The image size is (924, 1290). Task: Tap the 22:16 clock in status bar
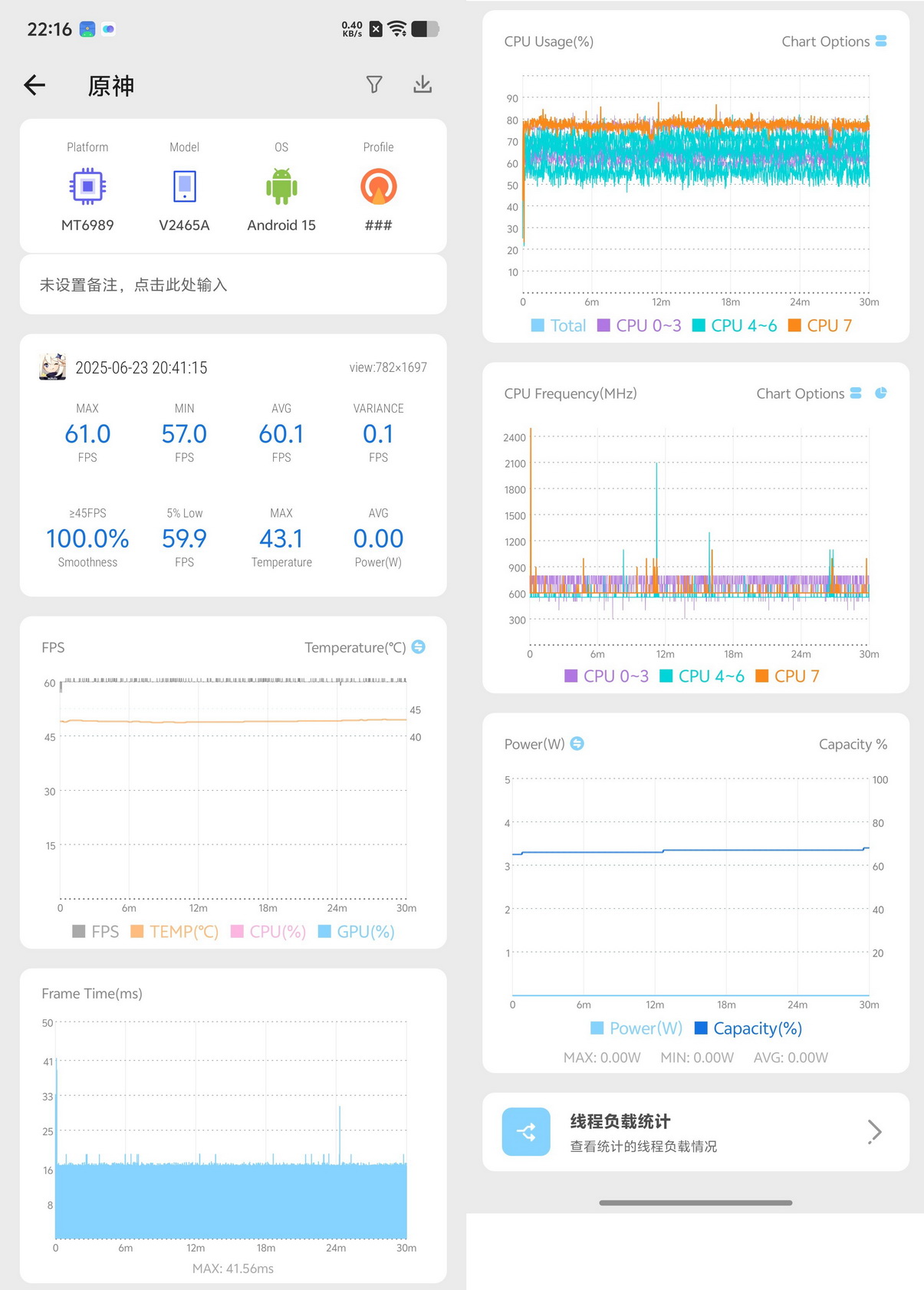[49, 29]
